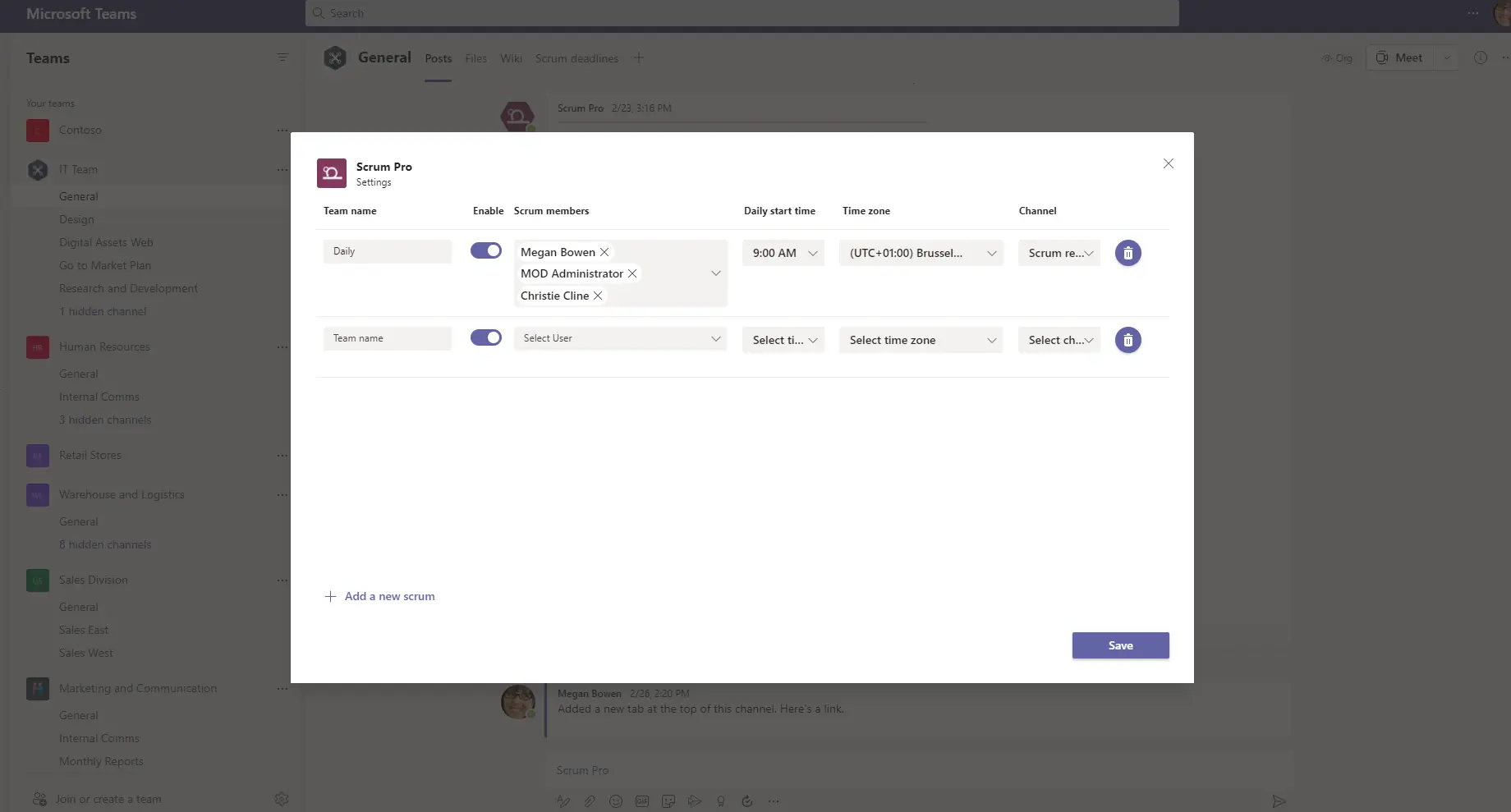Delete the empty second scrum row

(1128, 340)
